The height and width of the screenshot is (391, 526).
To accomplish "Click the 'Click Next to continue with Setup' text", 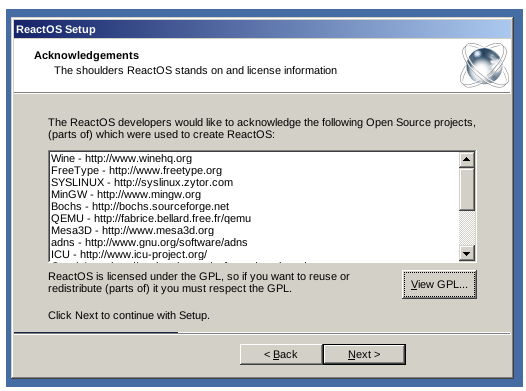I will [129, 316].
